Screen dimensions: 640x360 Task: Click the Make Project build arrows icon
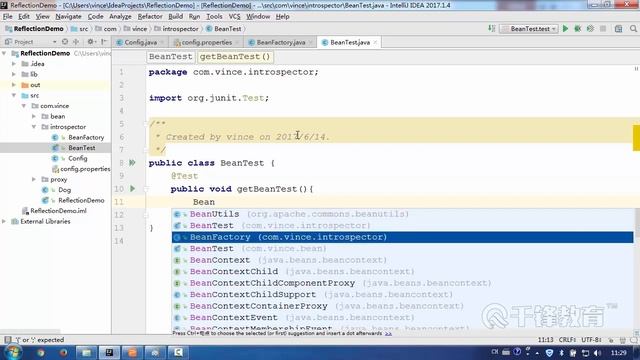click(x=491, y=29)
